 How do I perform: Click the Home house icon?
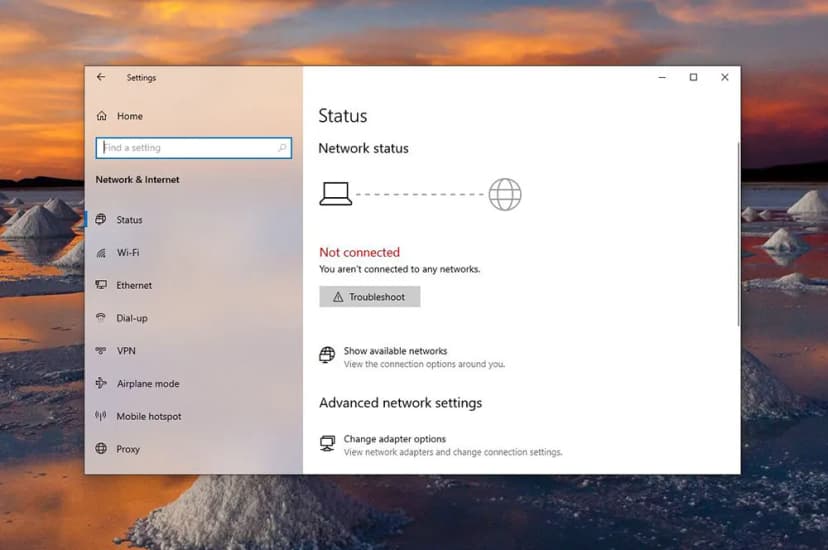point(101,116)
